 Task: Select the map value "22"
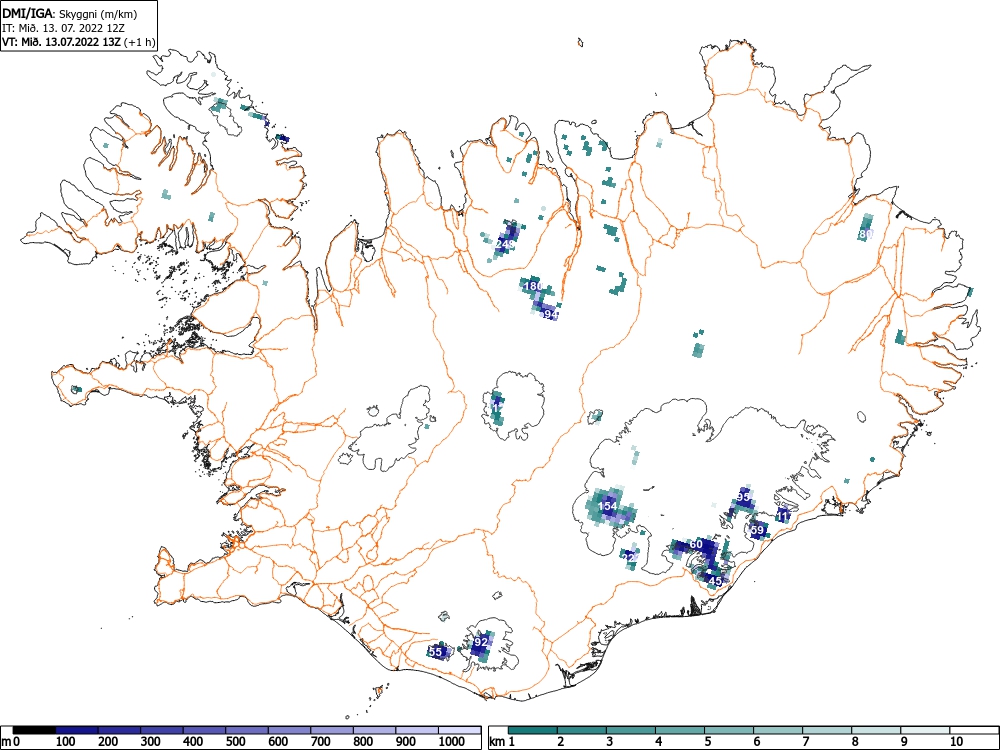[630, 557]
